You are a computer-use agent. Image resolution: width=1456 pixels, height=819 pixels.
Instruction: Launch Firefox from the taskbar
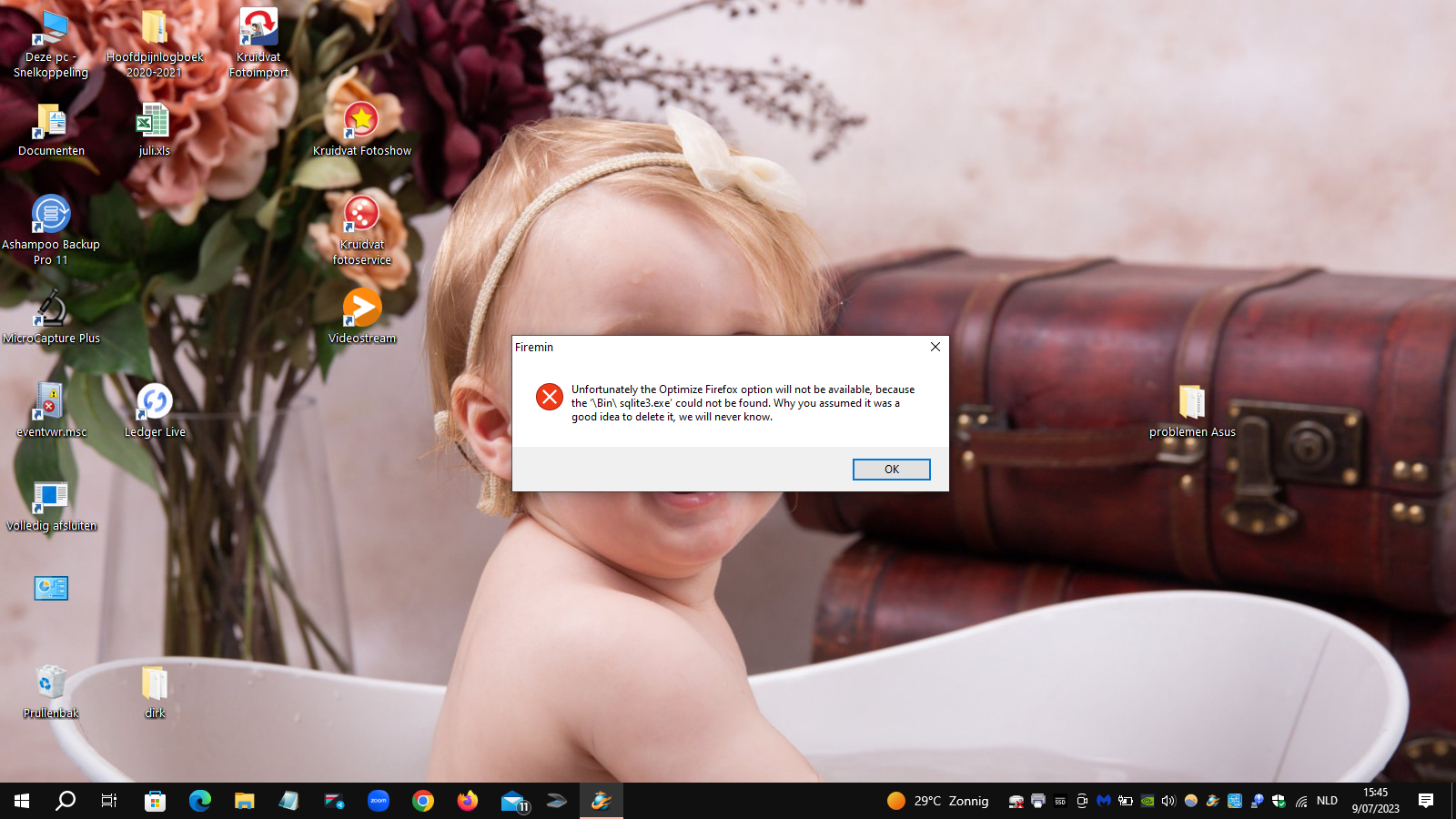point(468,801)
